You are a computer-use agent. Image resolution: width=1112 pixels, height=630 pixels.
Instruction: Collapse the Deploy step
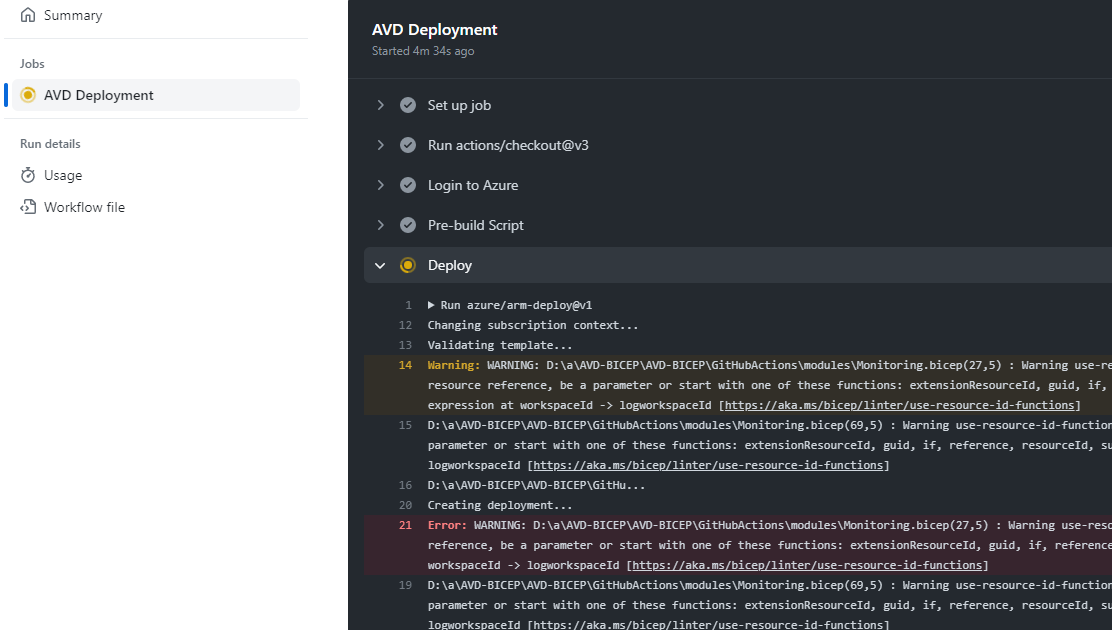pyautogui.click(x=380, y=265)
